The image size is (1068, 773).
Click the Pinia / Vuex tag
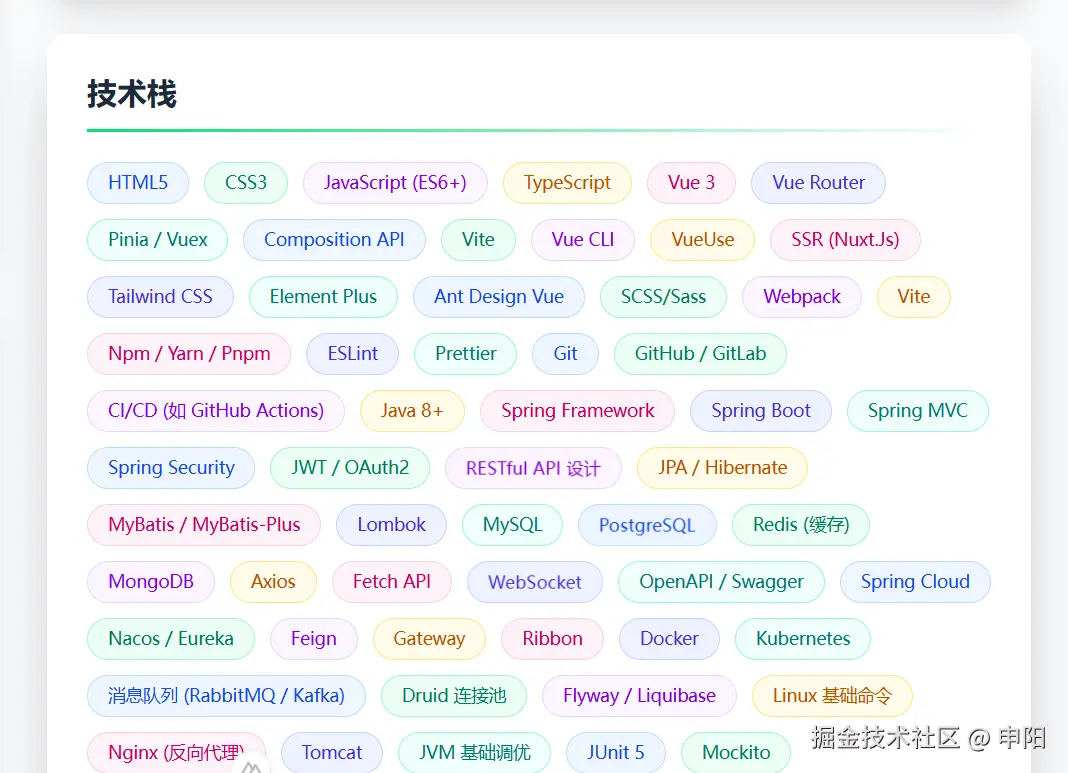pos(157,240)
